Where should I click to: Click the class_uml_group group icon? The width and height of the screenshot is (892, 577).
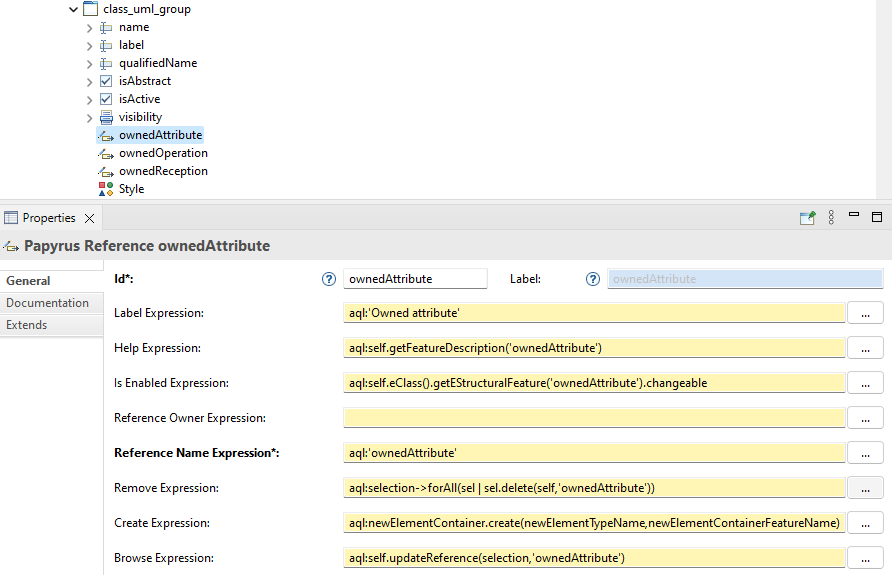point(90,9)
